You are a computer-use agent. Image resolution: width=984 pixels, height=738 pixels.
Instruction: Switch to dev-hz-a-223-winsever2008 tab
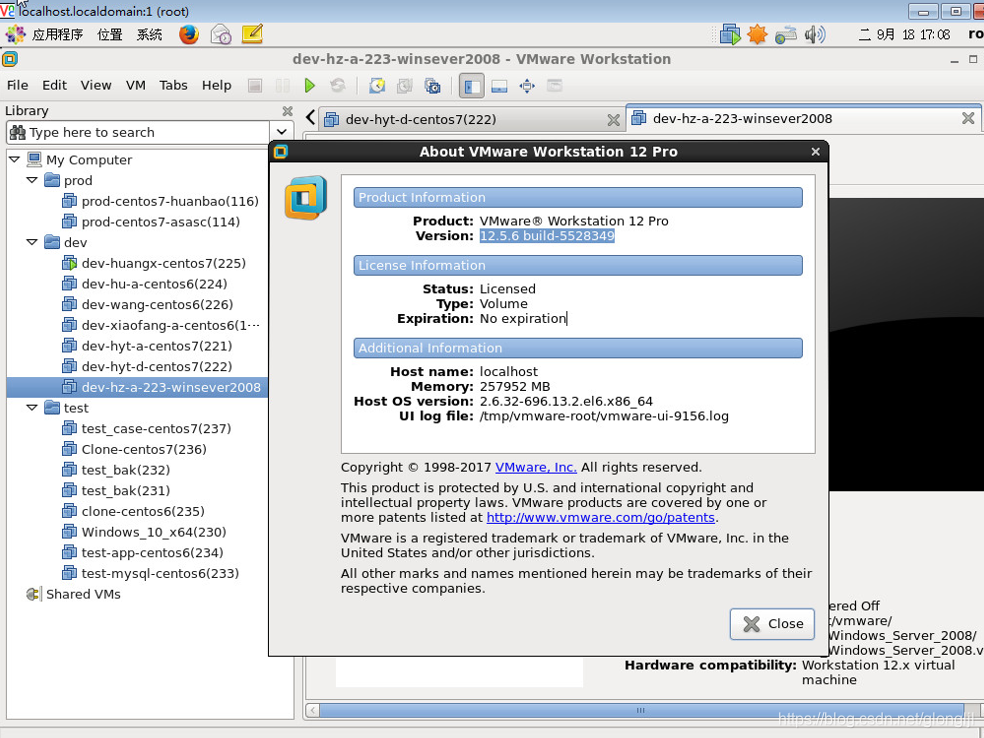803,119
